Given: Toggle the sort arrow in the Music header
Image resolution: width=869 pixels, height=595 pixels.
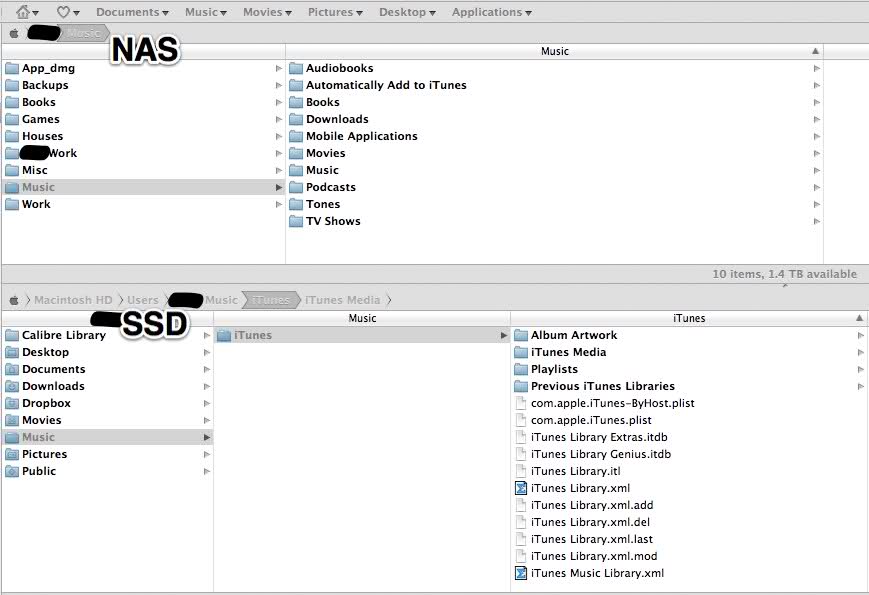Looking at the screenshot, I should tap(815, 51).
